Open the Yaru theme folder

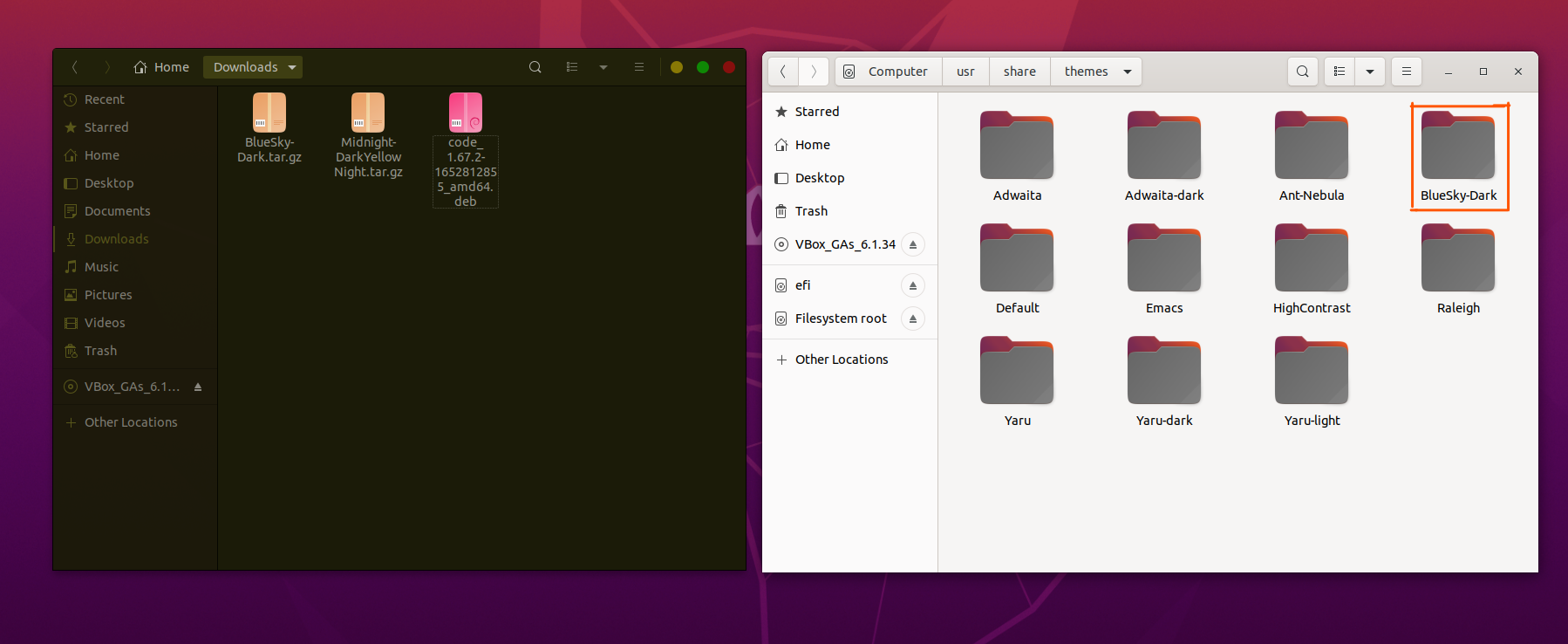point(1017,381)
